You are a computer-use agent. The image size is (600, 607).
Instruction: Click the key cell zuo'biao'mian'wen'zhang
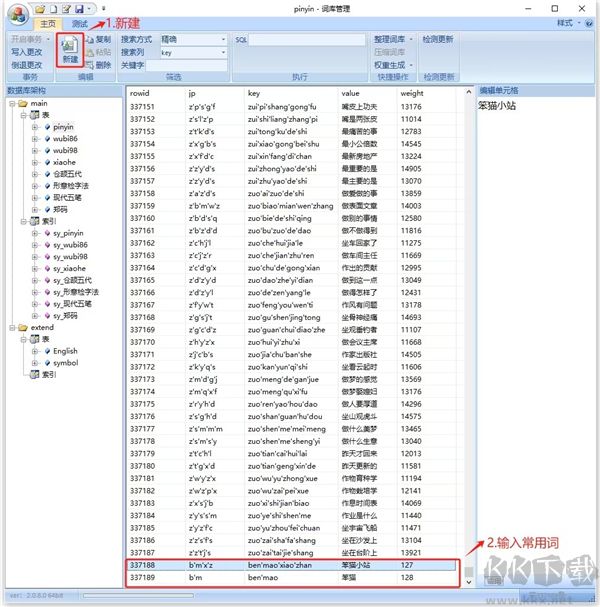pyautogui.click(x=290, y=206)
